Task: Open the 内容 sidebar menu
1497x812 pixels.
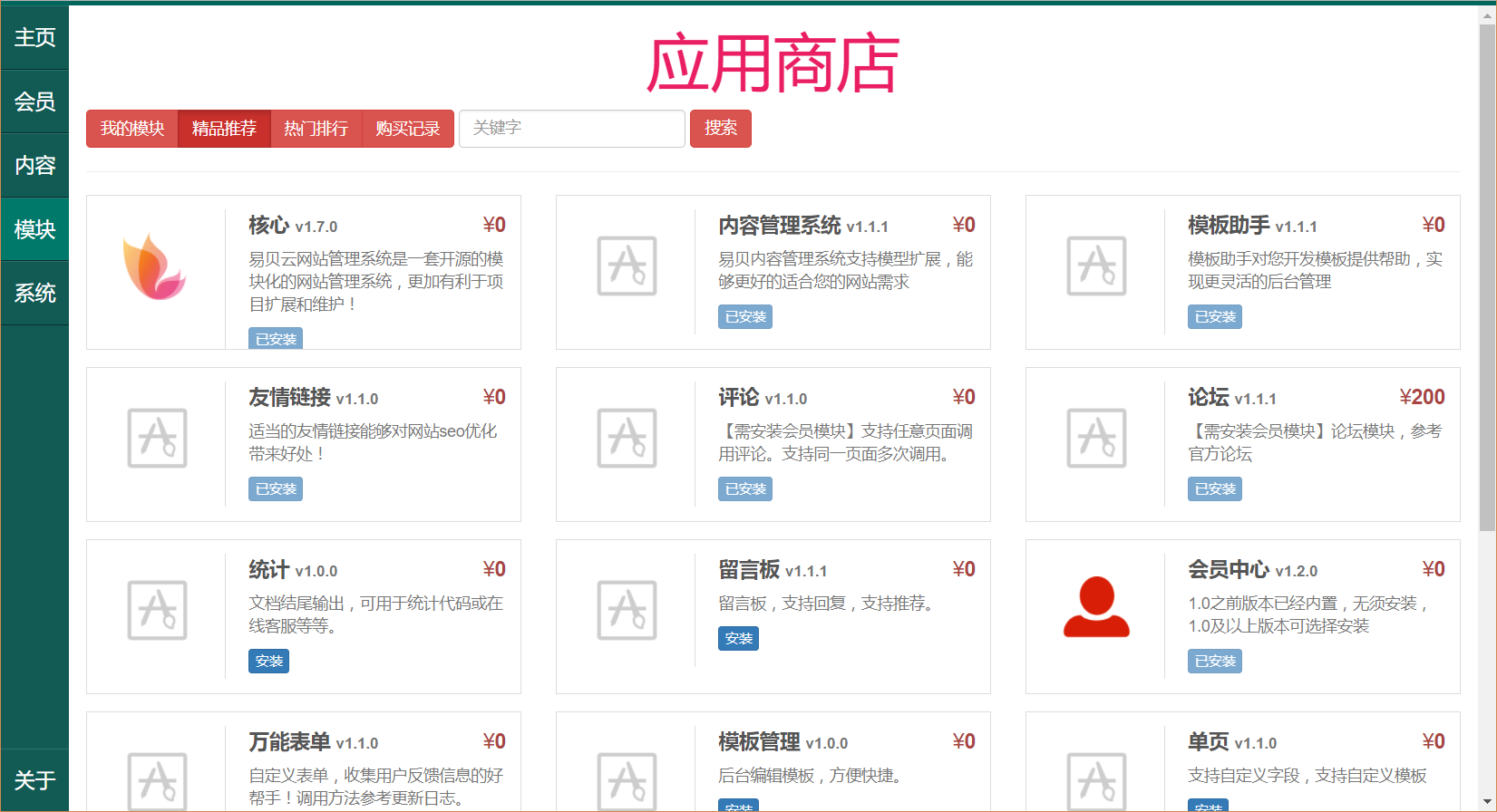Action: [x=34, y=166]
